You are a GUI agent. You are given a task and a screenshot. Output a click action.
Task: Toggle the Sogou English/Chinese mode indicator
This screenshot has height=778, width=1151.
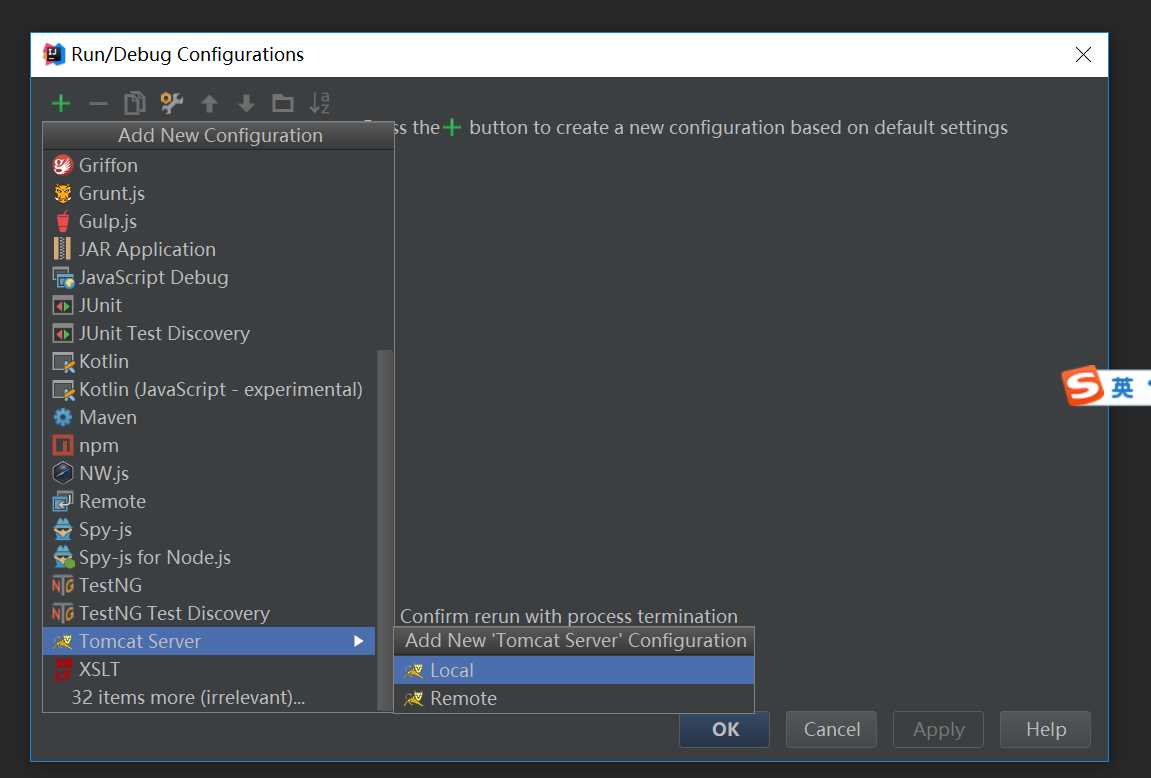coord(1122,387)
